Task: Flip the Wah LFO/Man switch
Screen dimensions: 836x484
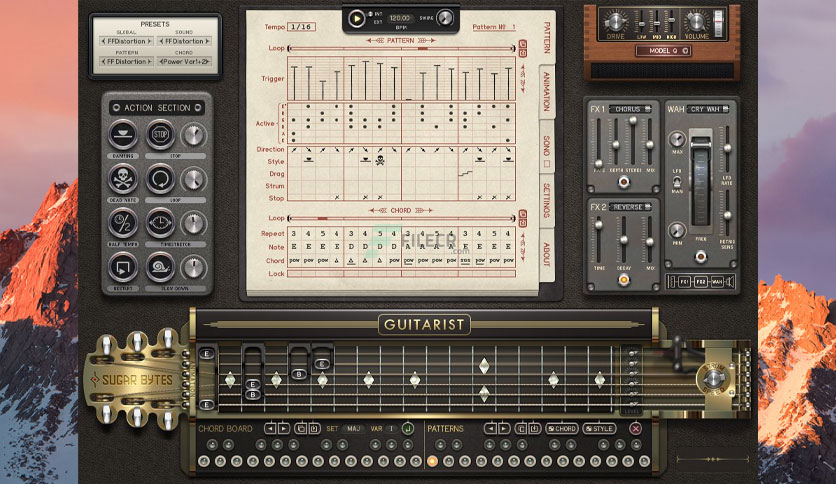Action: tap(677, 182)
